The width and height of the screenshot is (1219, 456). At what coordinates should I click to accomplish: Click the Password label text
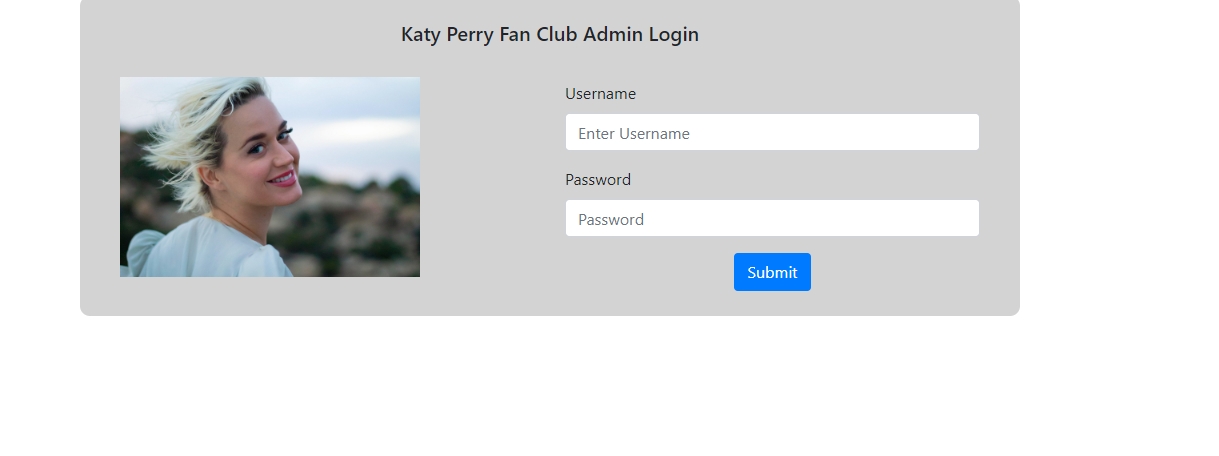[x=598, y=180]
